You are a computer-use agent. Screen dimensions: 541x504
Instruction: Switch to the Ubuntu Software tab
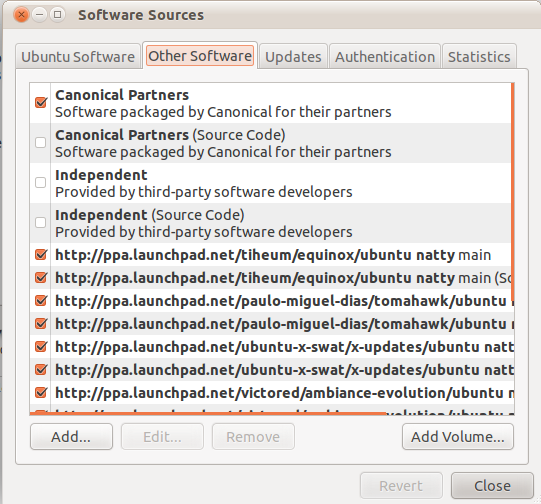pyautogui.click(x=78, y=57)
